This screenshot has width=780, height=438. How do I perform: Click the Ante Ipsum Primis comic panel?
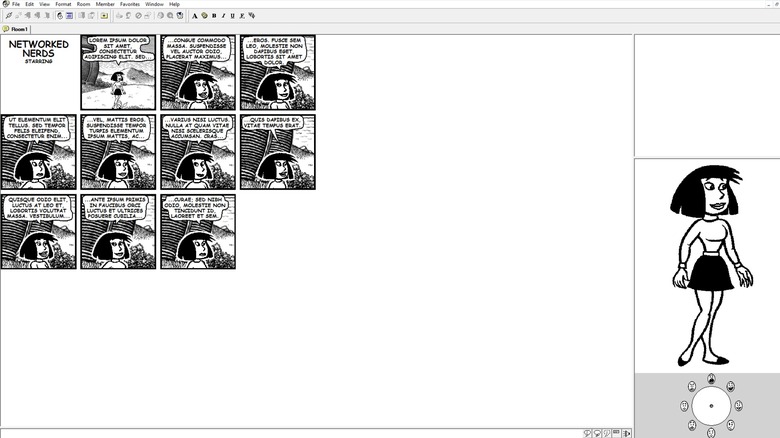click(x=118, y=231)
